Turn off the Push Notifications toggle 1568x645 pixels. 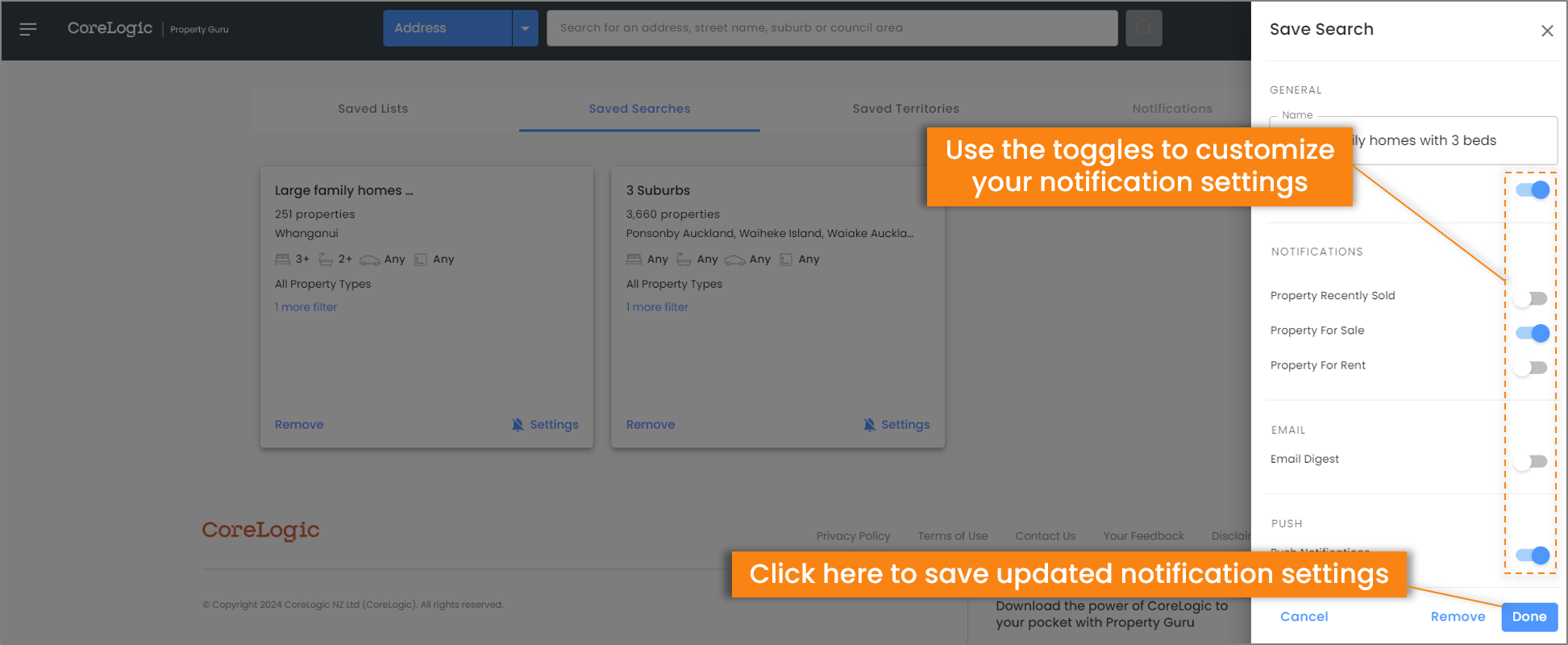(x=1532, y=555)
